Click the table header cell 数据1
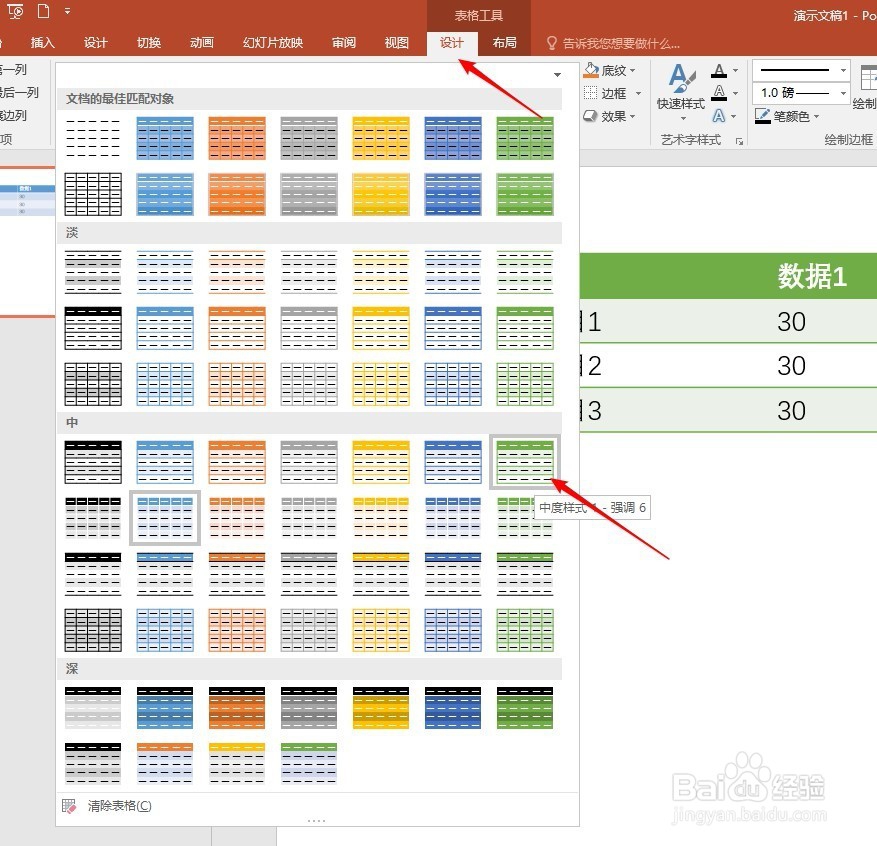877x846 pixels. pyautogui.click(x=812, y=276)
